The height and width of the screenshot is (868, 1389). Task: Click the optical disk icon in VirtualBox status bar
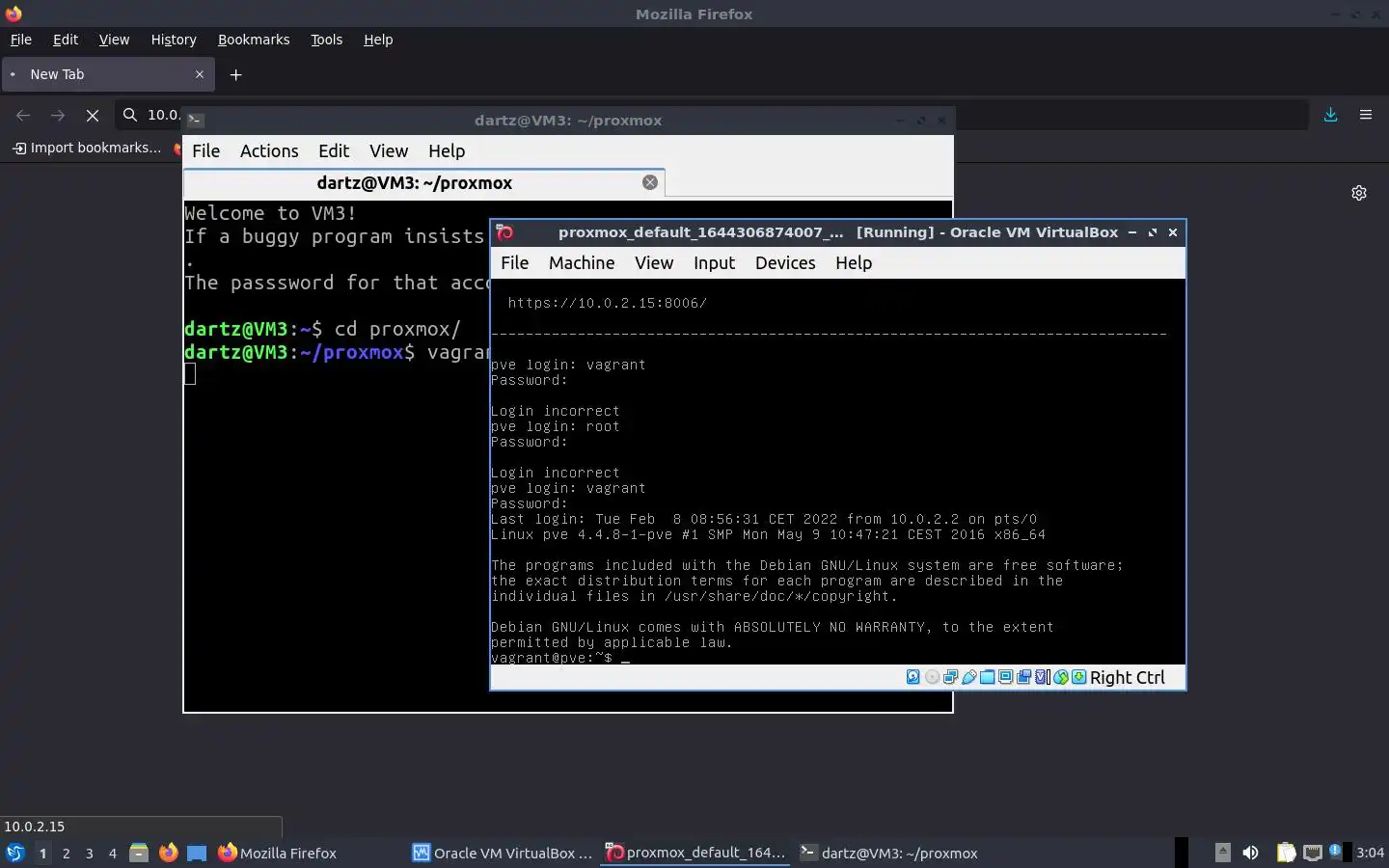click(x=932, y=677)
